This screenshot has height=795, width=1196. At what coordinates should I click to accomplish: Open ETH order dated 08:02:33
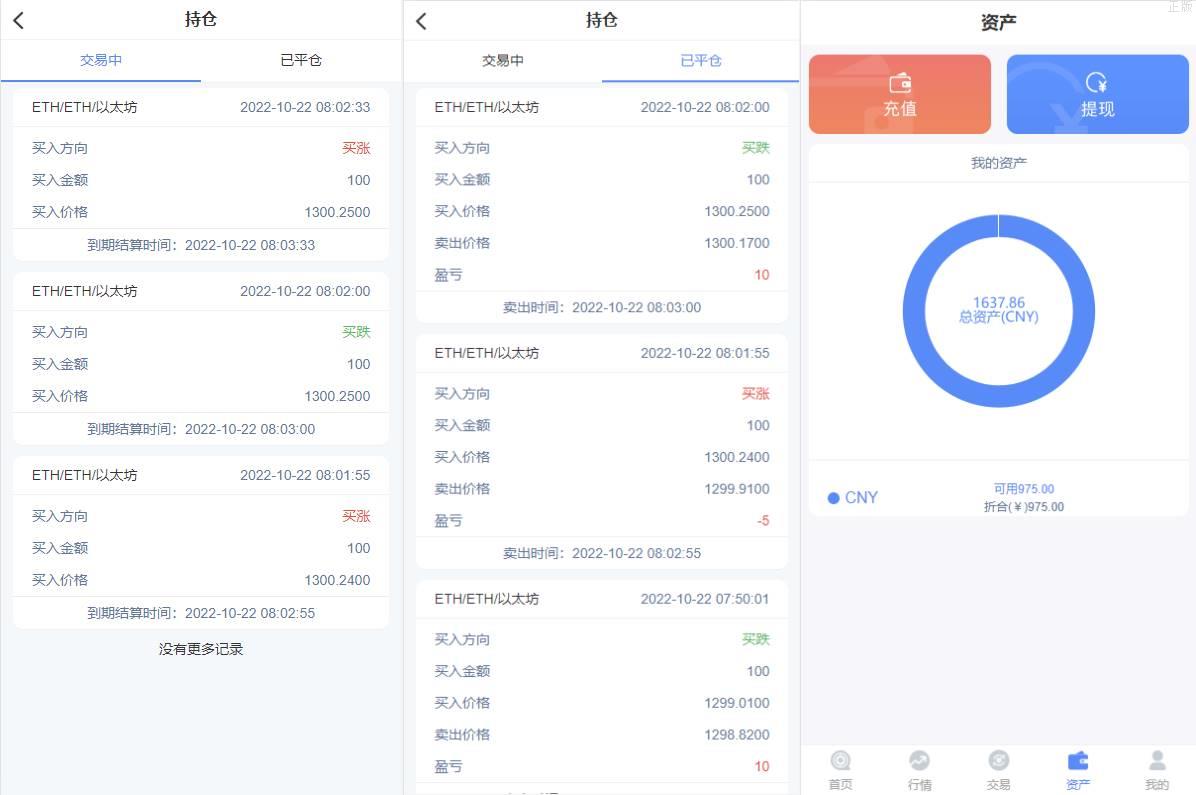pyautogui.click(x=201, y=175)
